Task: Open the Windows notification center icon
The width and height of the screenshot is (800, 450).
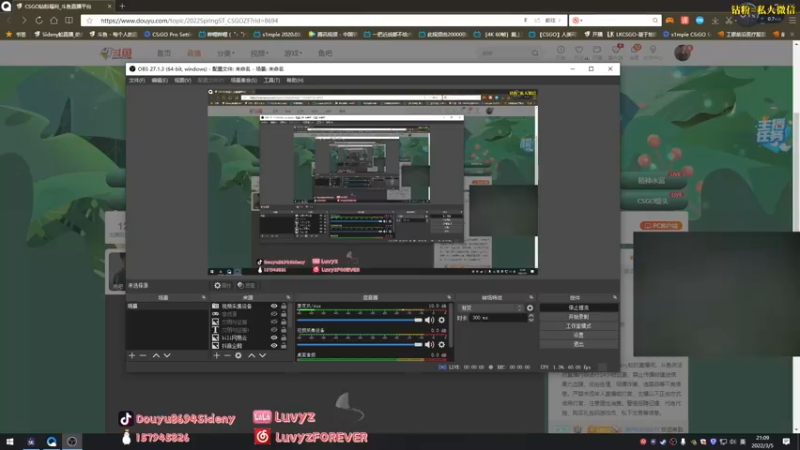Action: (786, 441)
